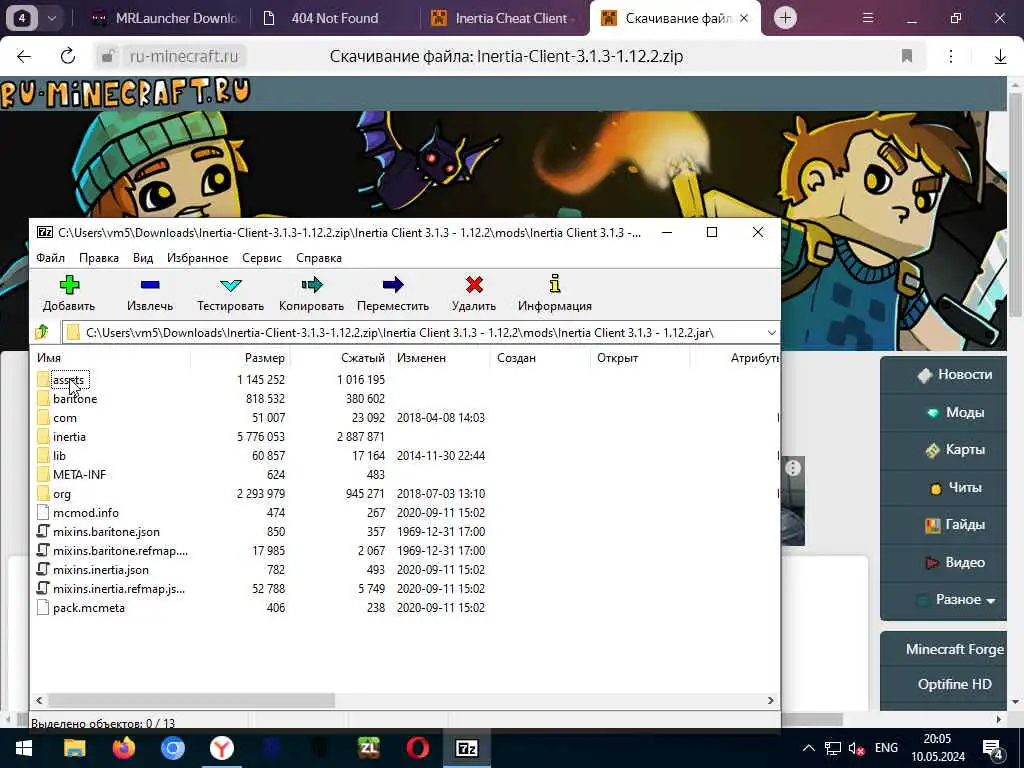Switch to the MRLauncher Download tab
The height and width of the screenshot is (768, 1024).
click(165, 18)
